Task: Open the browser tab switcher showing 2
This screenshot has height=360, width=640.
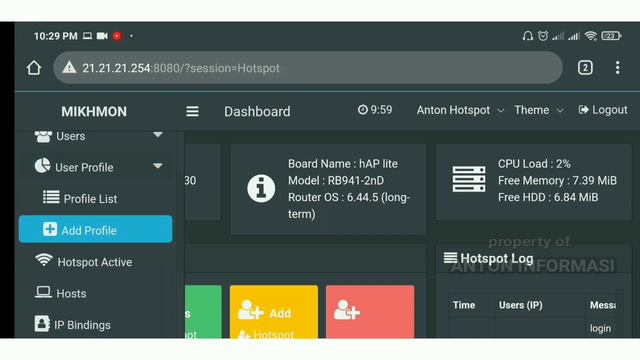Action: click(x=585, y=68)
